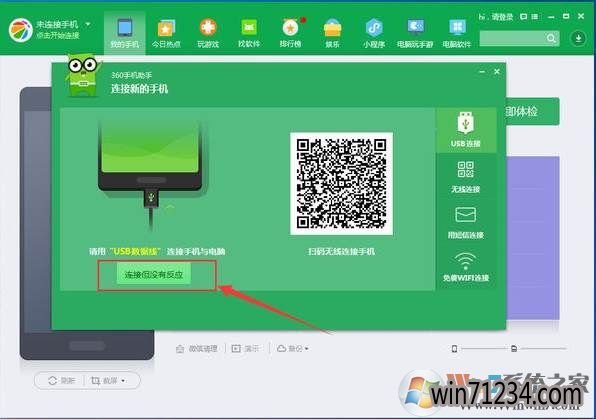Click the 刷新 refresh button

tap(62, 381)
